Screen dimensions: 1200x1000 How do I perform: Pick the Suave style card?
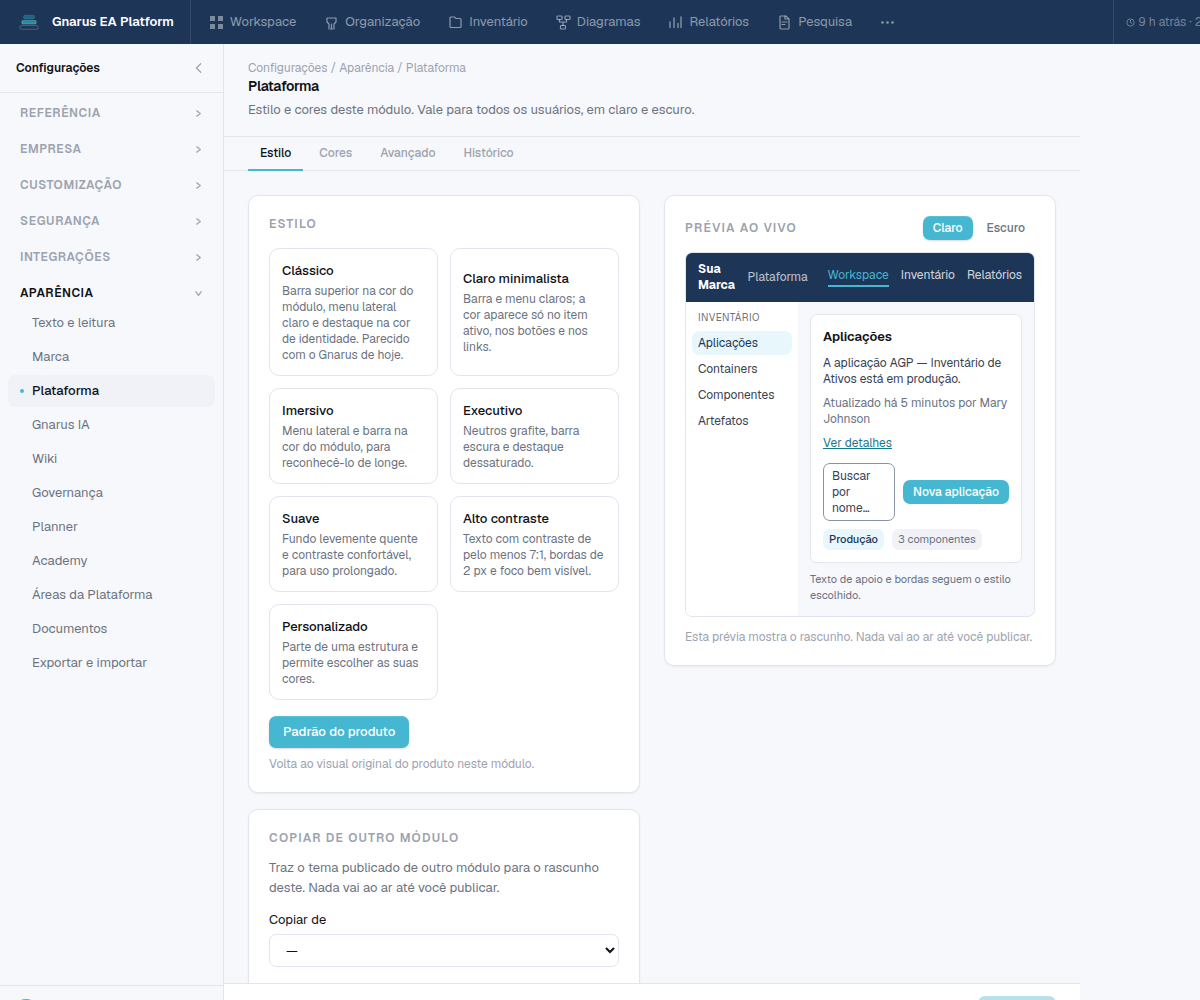(x=353, y=544)
